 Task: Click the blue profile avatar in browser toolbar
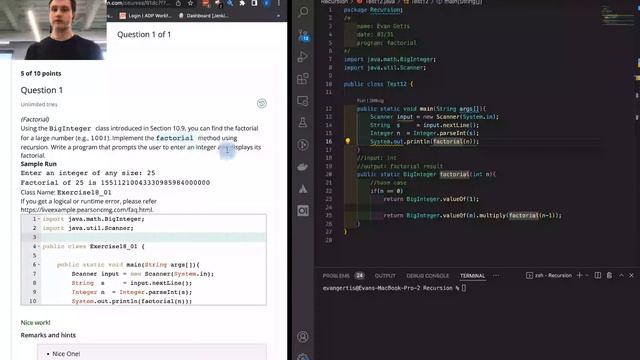pyautogui.click(x=267, y=4)
